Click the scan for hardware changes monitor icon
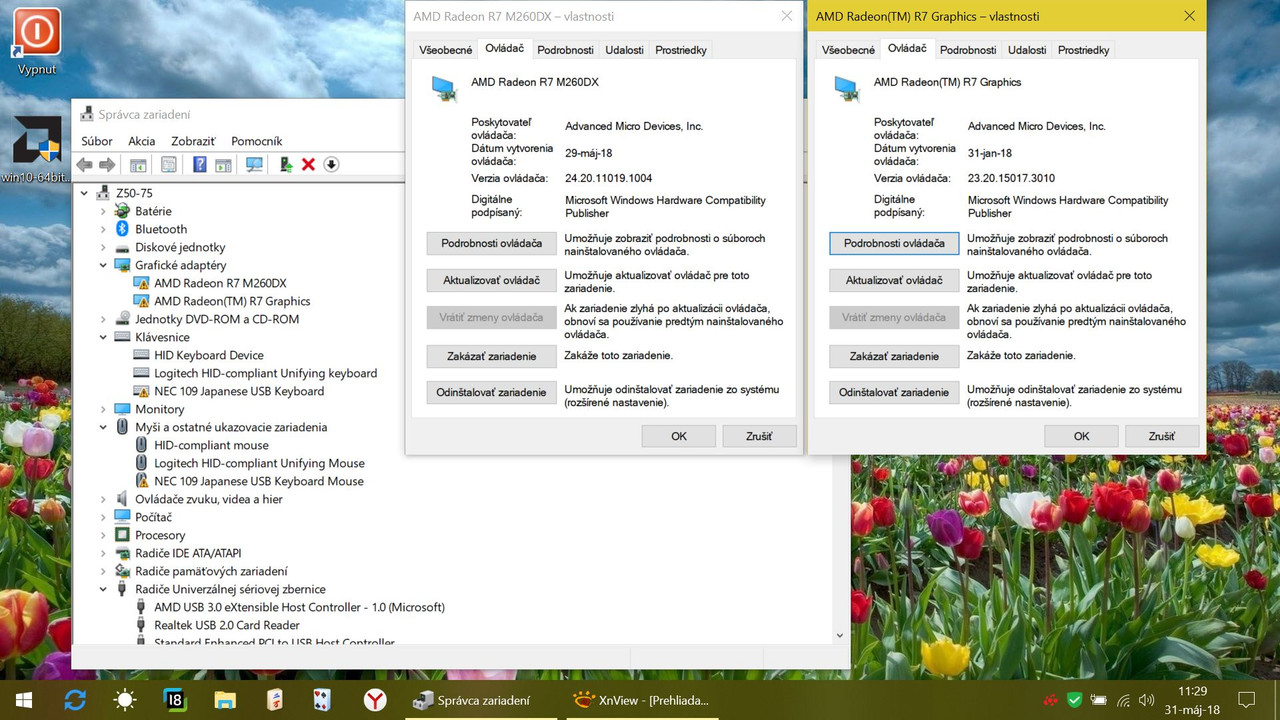The width and height of the screenshot is (1280, 720). 254,165
